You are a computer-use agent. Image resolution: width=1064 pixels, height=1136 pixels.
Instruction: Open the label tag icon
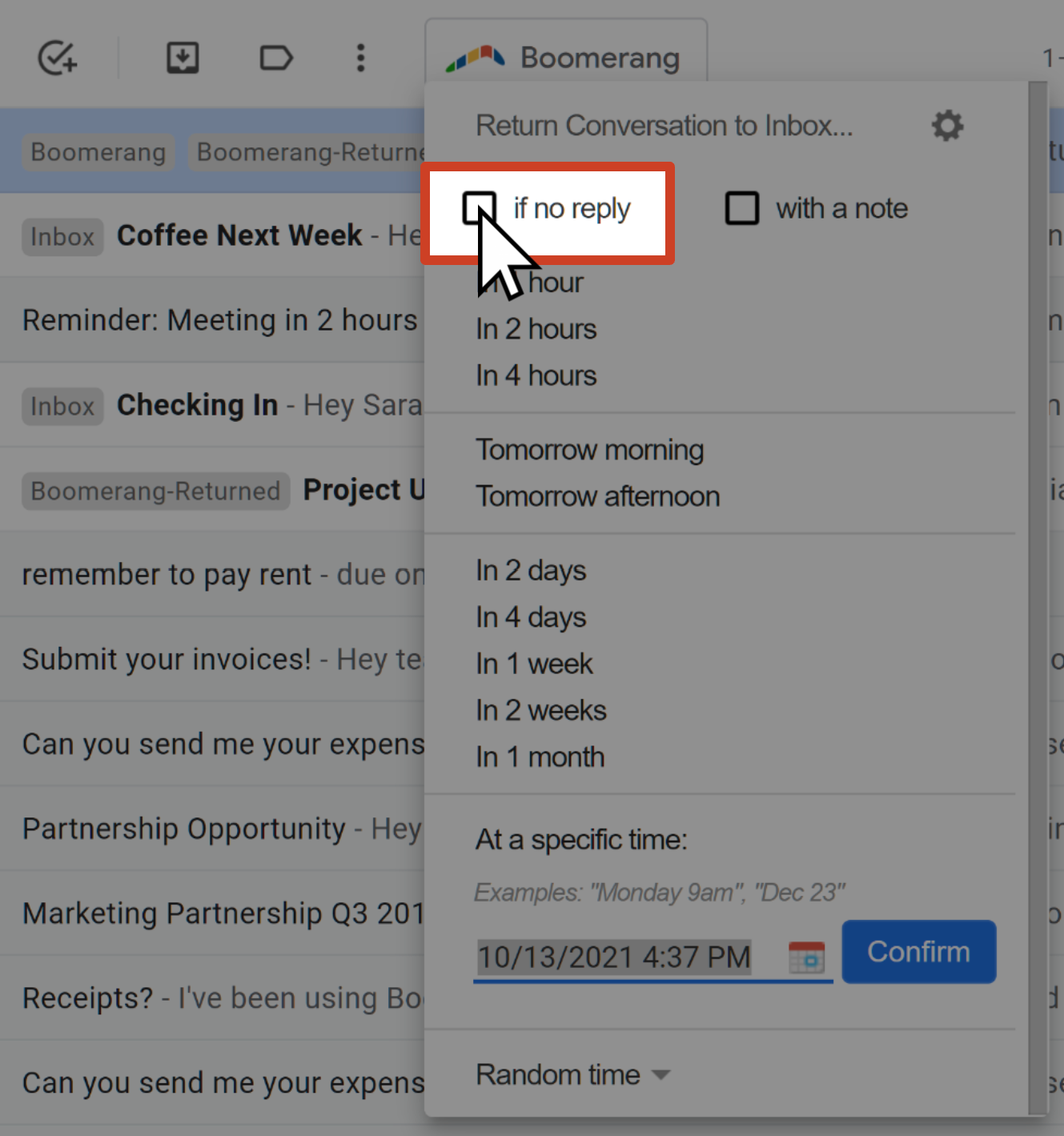[x=276, y=58]
